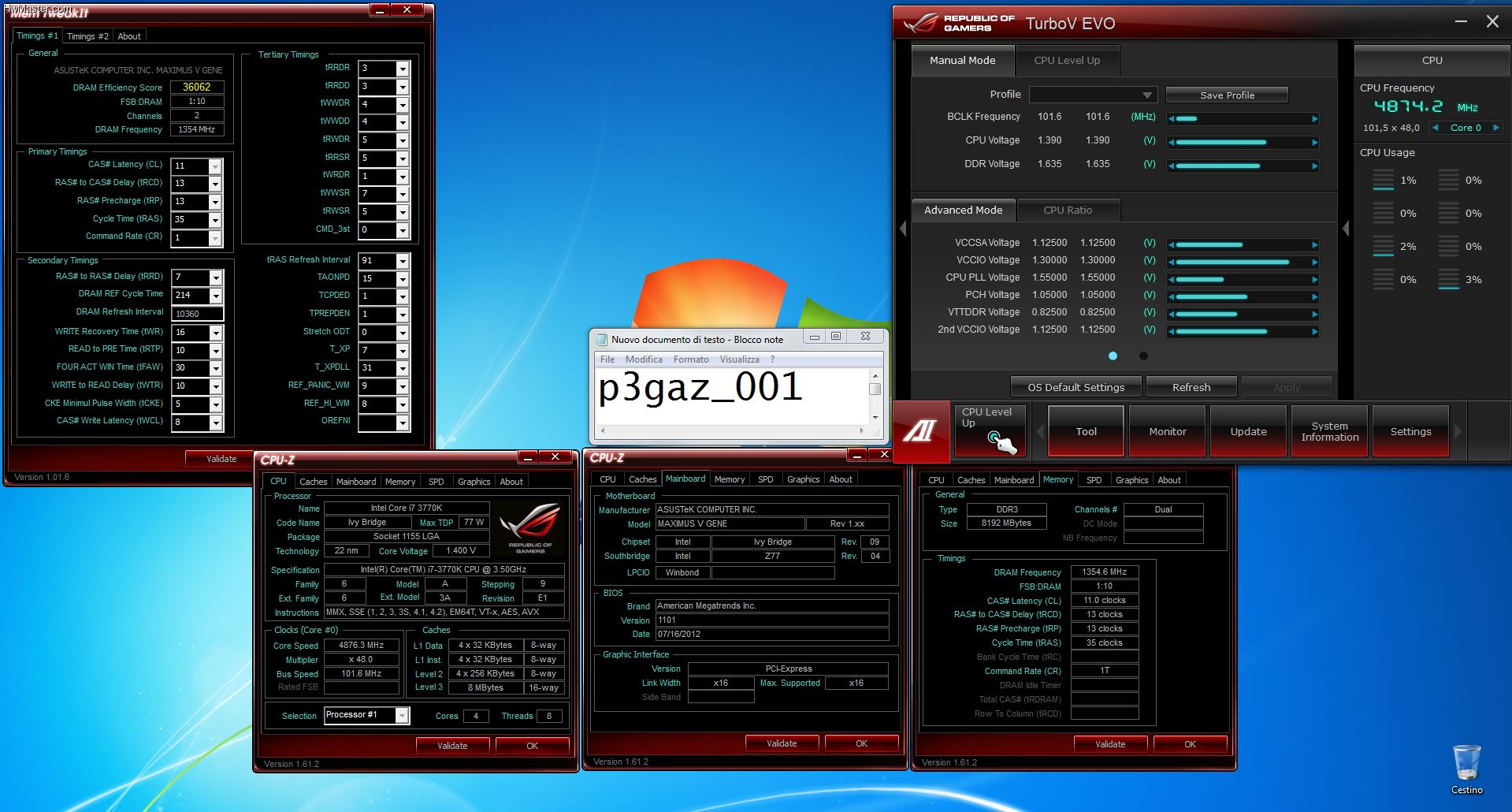The width and height of the screenshot is (1512, 812).
Task: Adjust the DDR Voltage slider
Action: coord(1243,166)
